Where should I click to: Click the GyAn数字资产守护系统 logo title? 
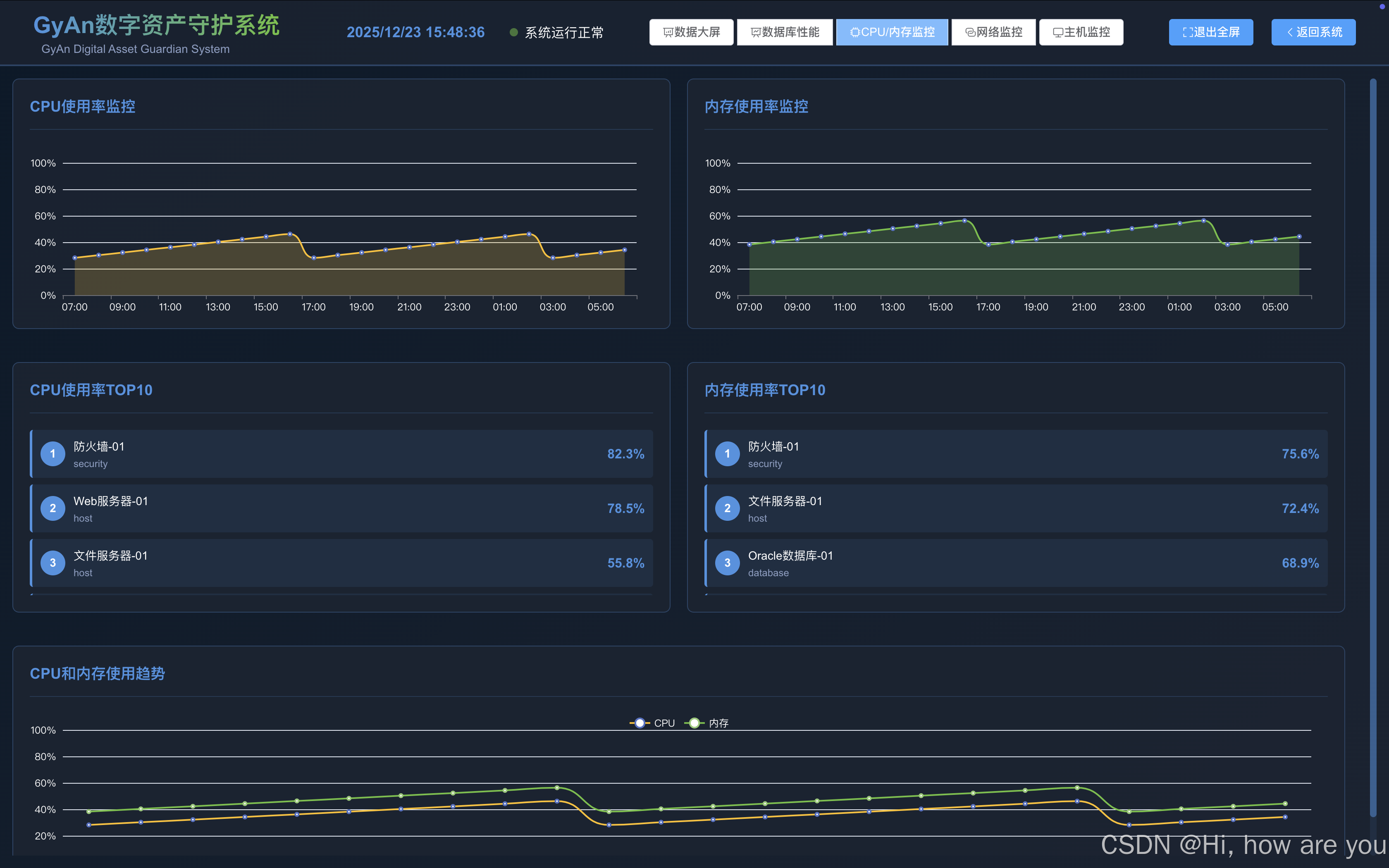click(156, 26)
